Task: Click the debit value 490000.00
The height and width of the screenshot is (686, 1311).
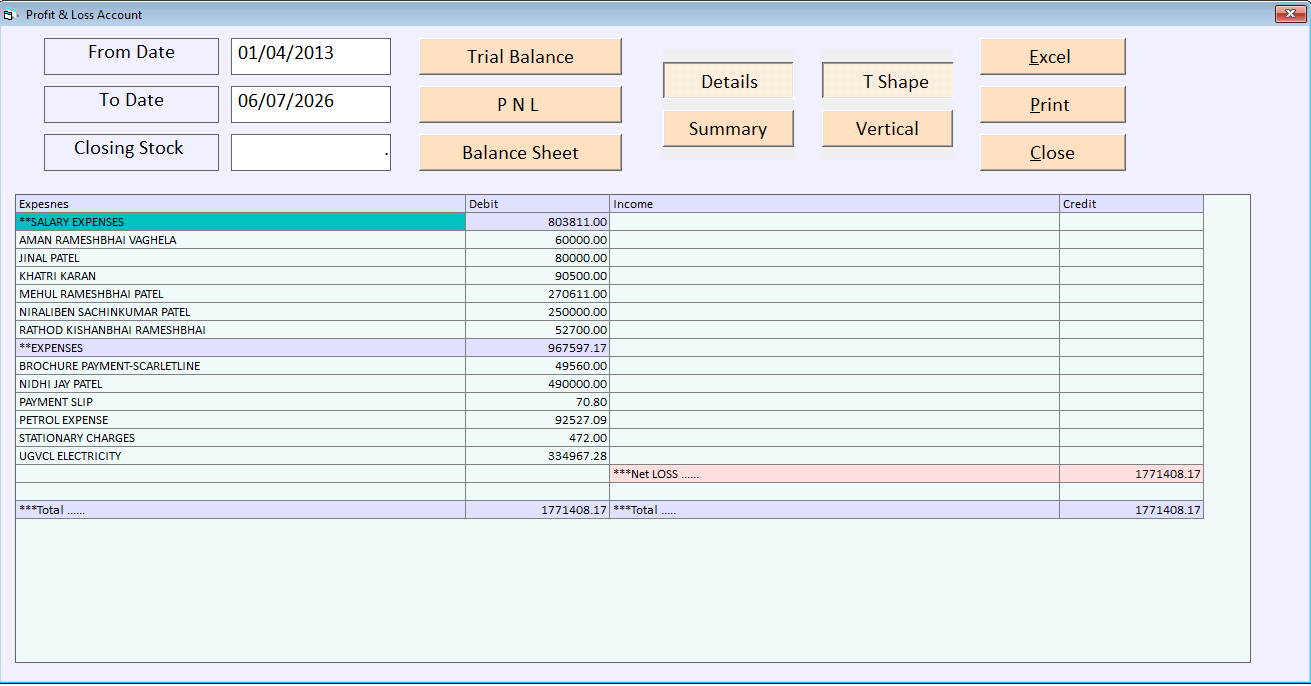Action: tap(538, 384)
